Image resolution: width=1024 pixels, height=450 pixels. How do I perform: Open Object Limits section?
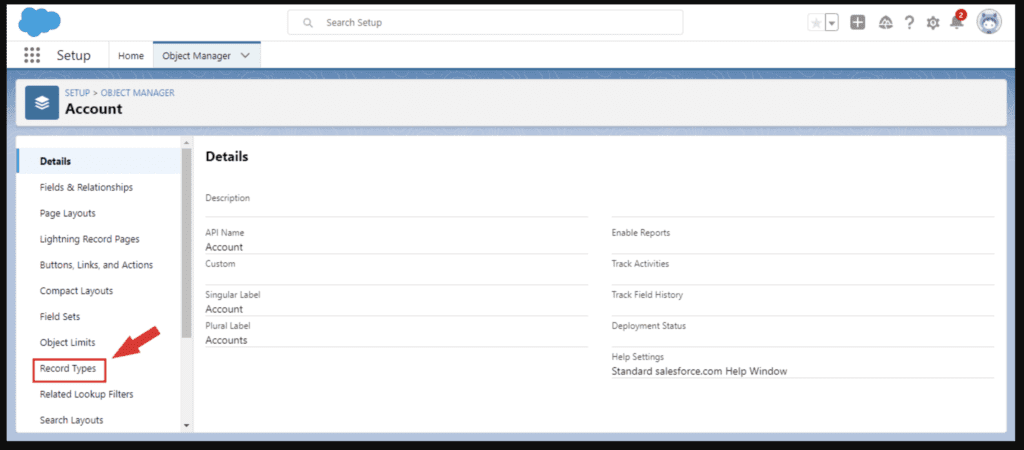pyautogui.click(x=67, y=342)
